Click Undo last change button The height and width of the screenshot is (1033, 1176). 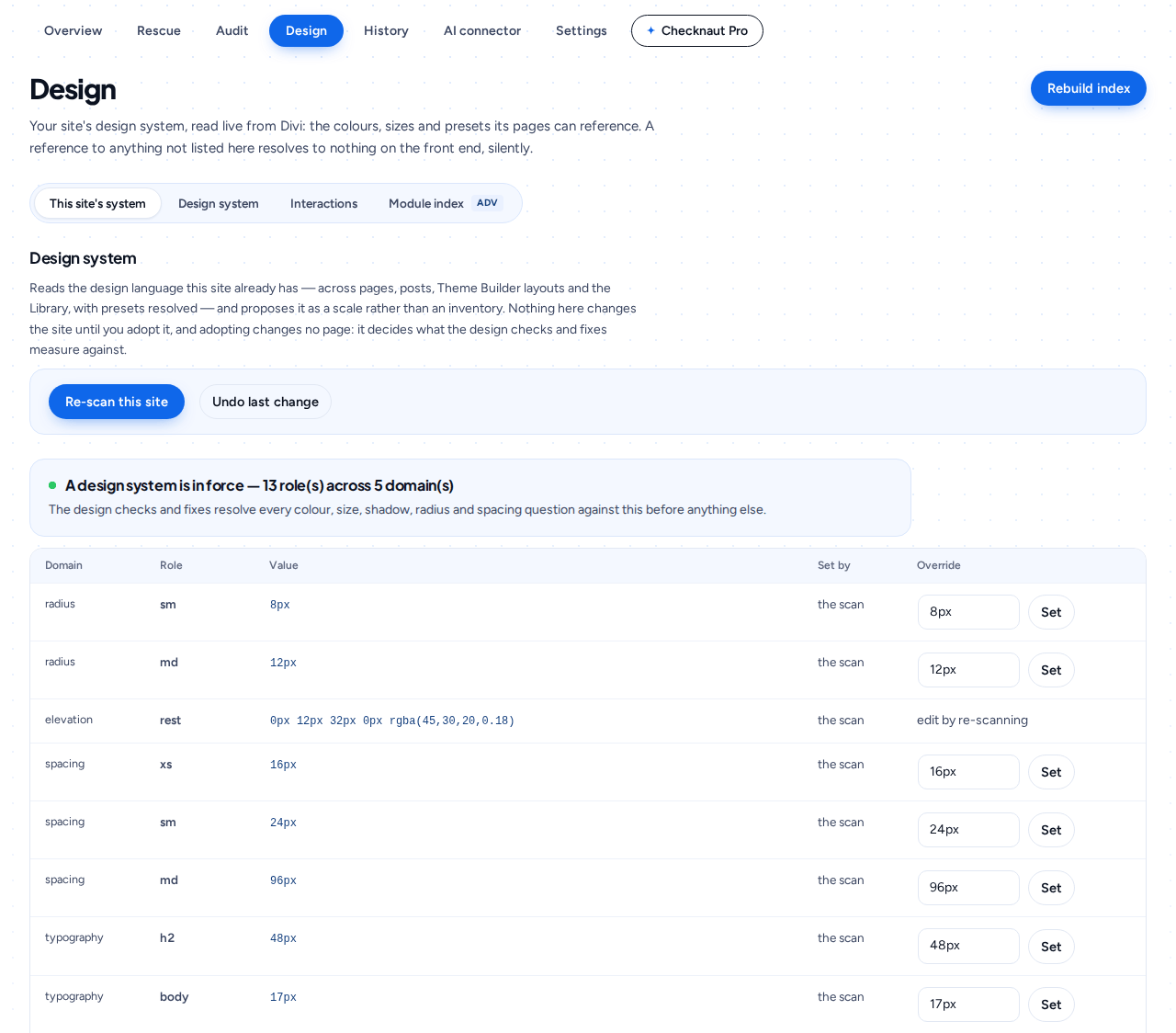pyautogui.click(x=266, y=402)
